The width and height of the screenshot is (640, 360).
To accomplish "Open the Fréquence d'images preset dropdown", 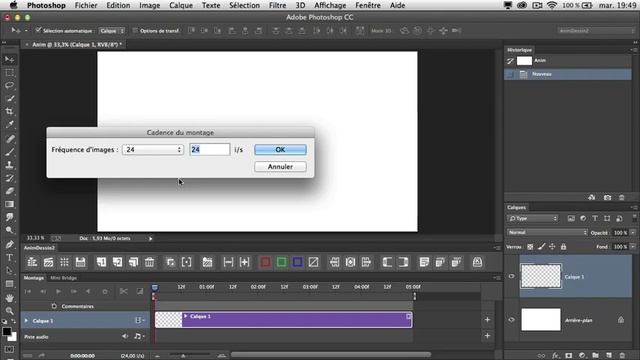I will pos(153,150).
